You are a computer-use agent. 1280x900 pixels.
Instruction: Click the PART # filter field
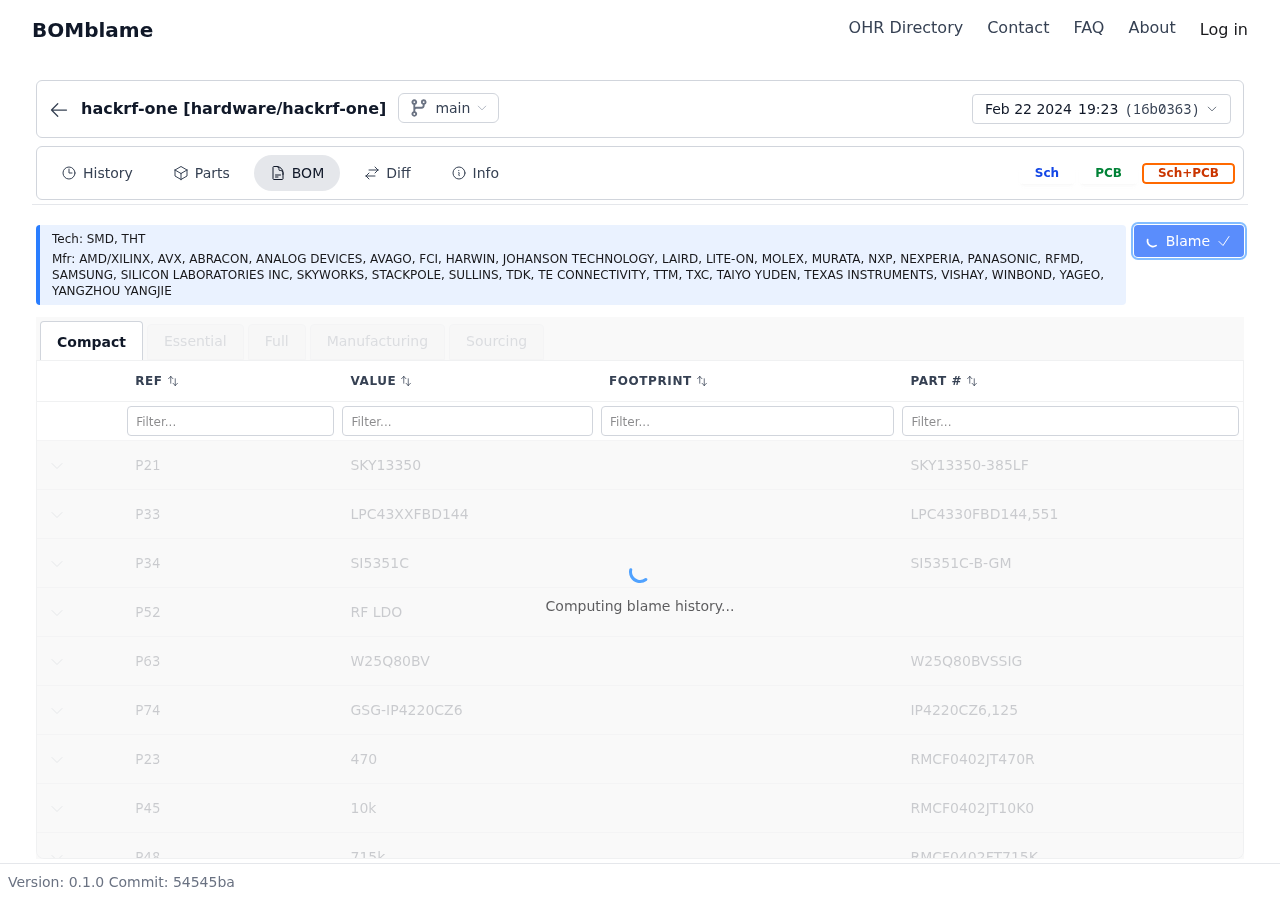(1070, 421)
